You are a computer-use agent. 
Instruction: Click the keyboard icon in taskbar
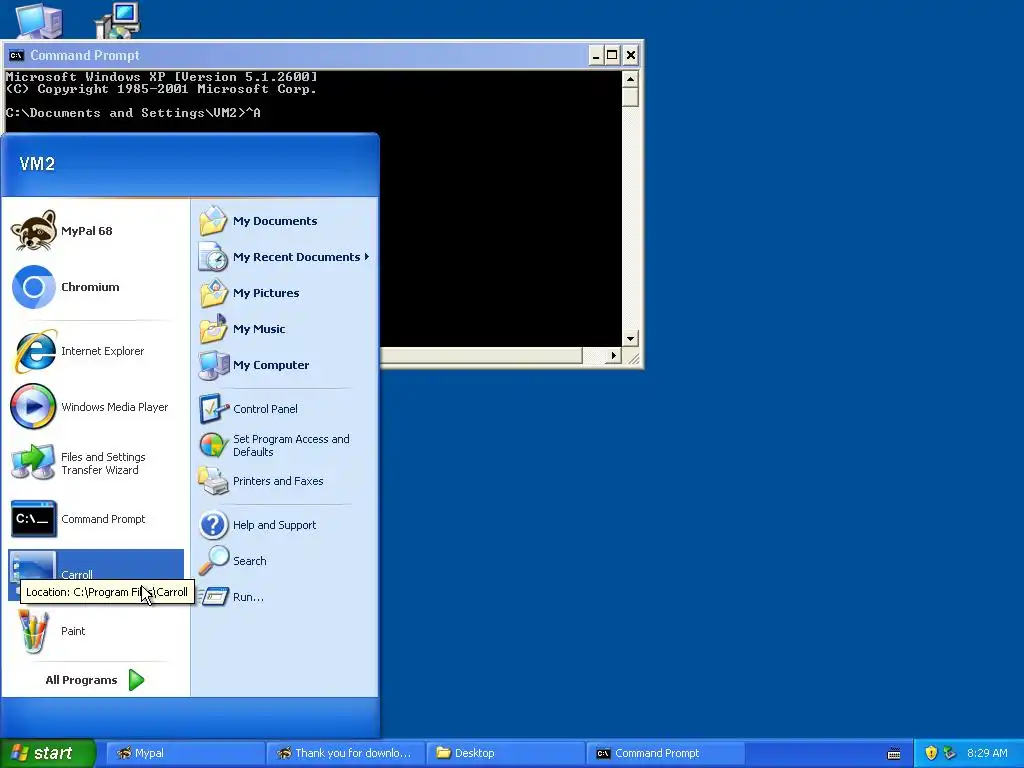click(894, 754)
